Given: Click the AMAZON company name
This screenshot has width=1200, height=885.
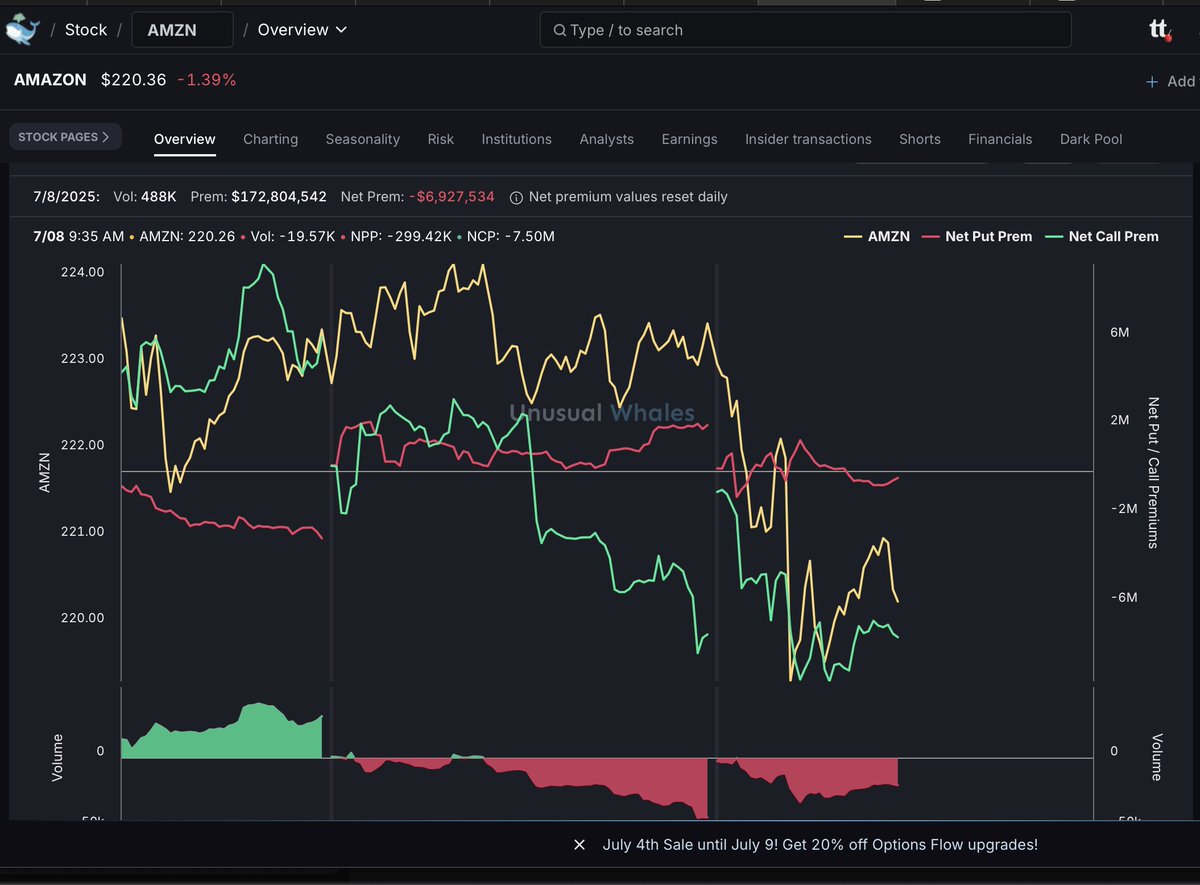Looking at the screenshot, I should 50,80.
